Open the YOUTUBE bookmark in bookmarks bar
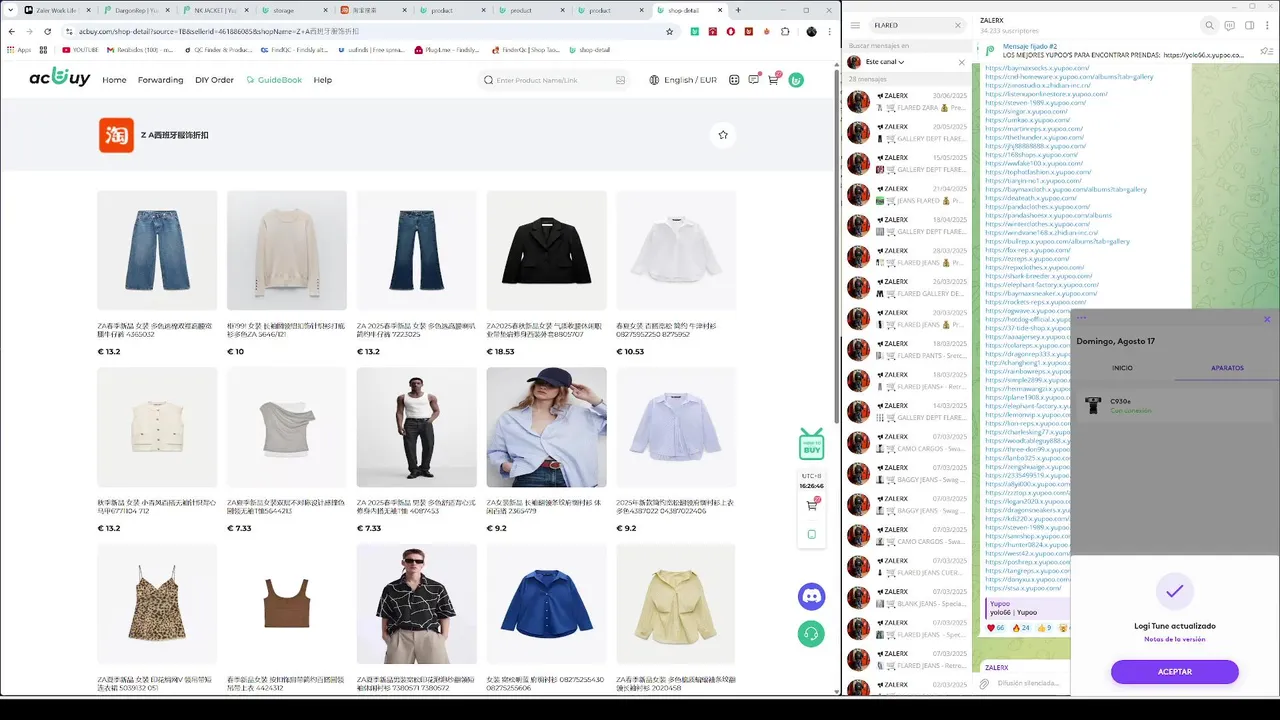This screenshot has height=720, width=1280. pyautogui.click(x=80, y=49)
